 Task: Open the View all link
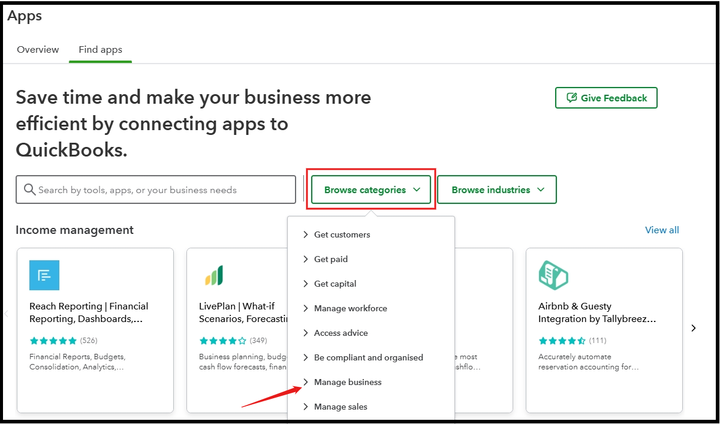662,230
